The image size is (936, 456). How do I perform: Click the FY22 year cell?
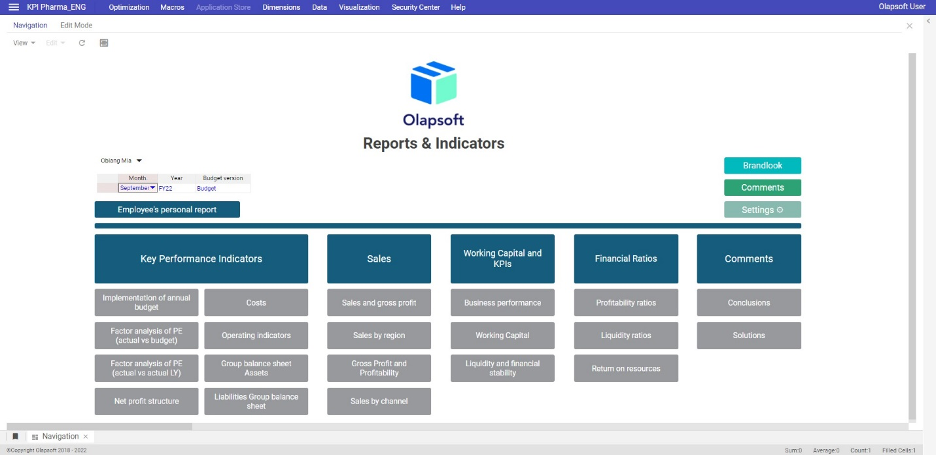tap(177, 187)
